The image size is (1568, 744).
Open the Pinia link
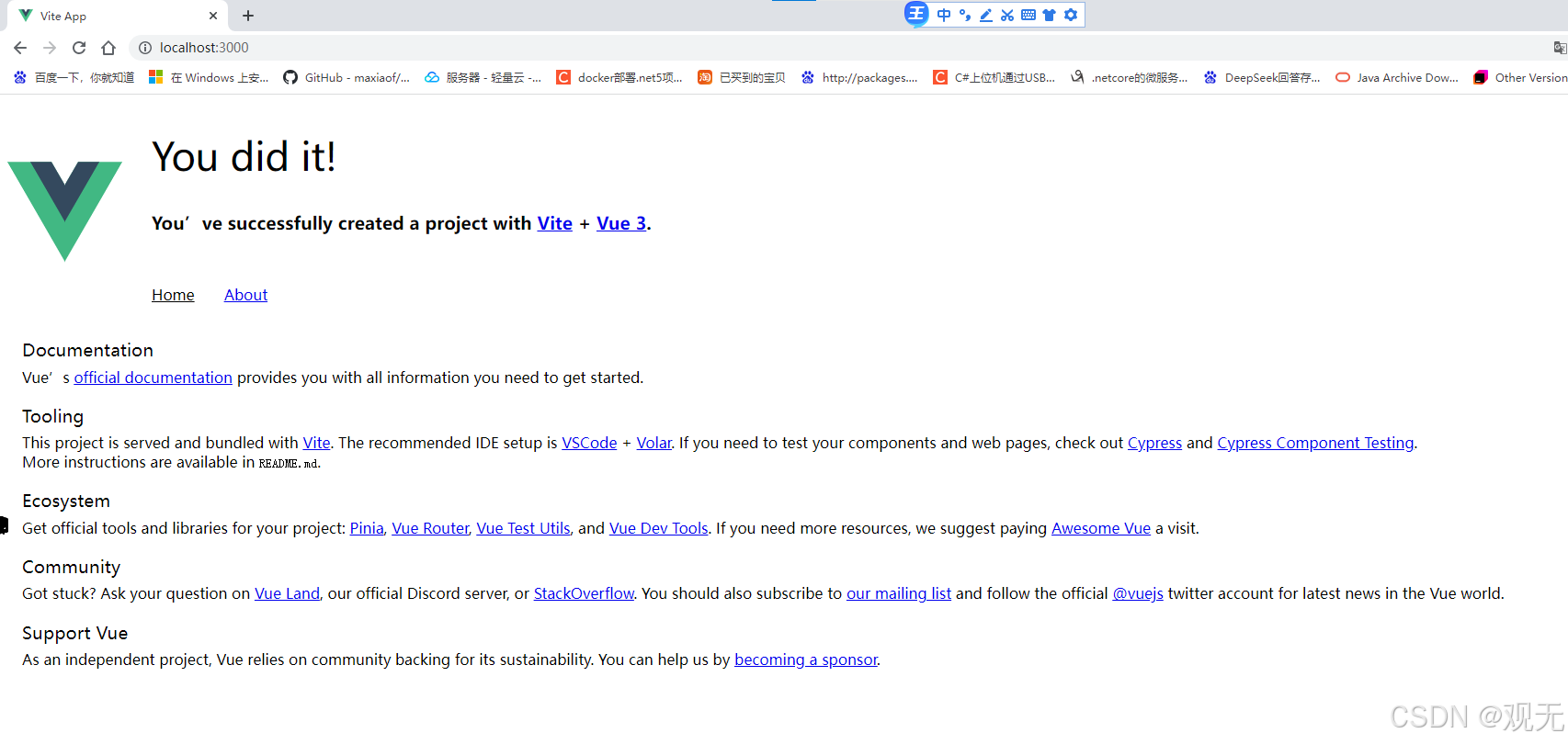point(367,528)
